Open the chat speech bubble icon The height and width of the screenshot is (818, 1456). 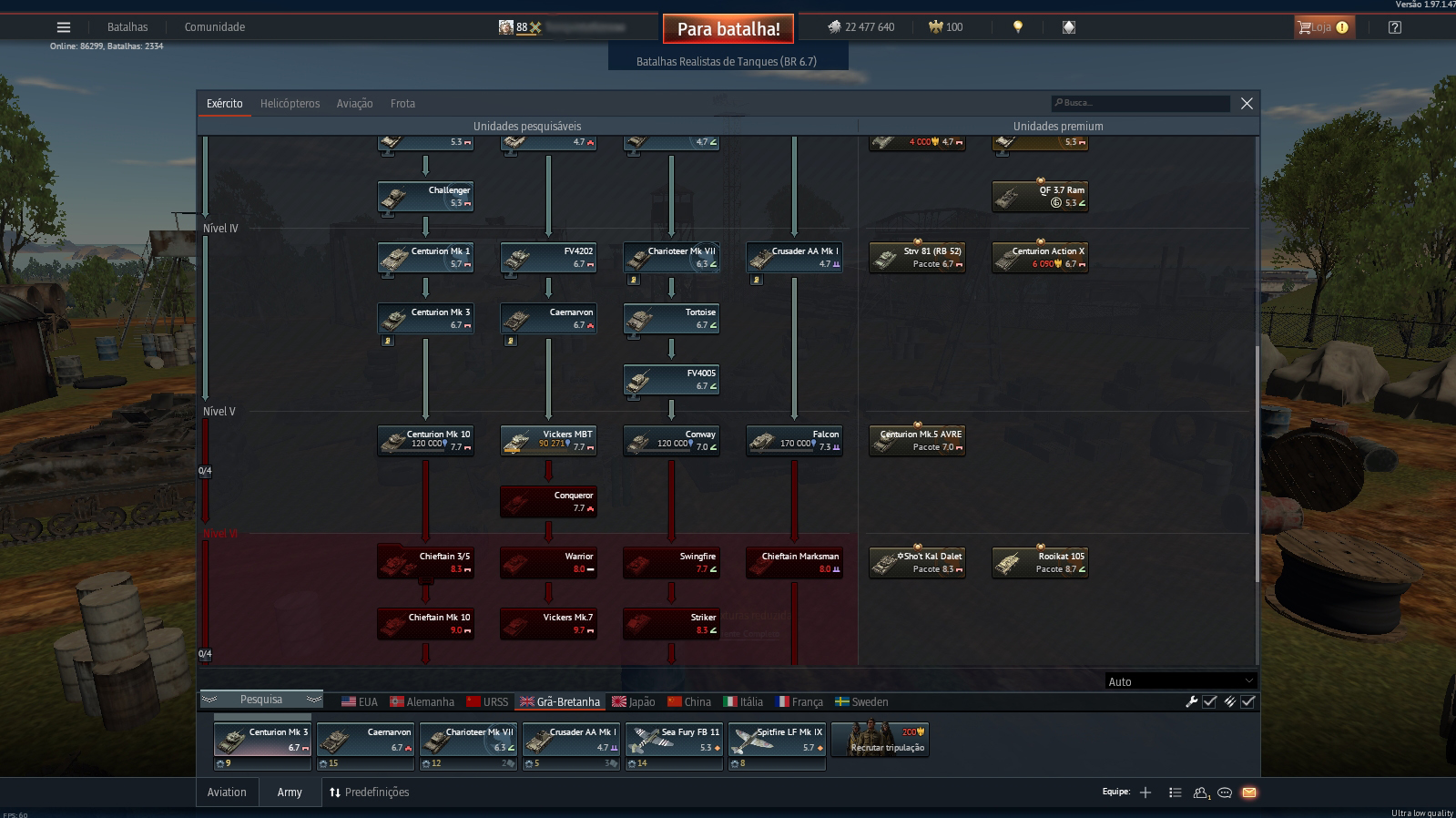[x=1225, y=792]
